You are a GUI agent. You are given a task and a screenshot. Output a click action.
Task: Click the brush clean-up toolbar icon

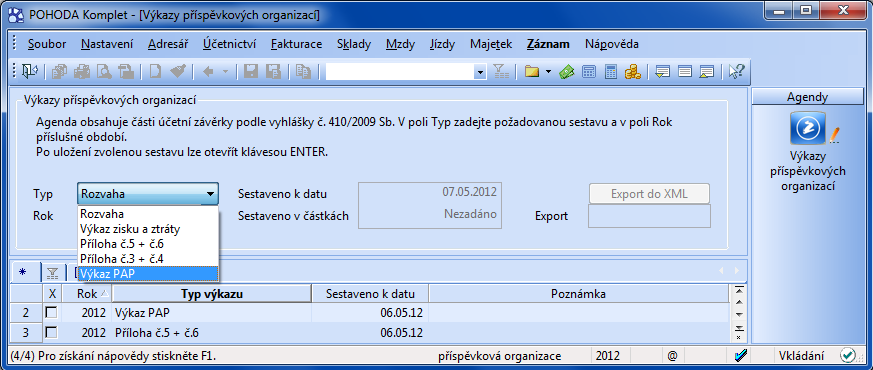(x=178, y=72)
